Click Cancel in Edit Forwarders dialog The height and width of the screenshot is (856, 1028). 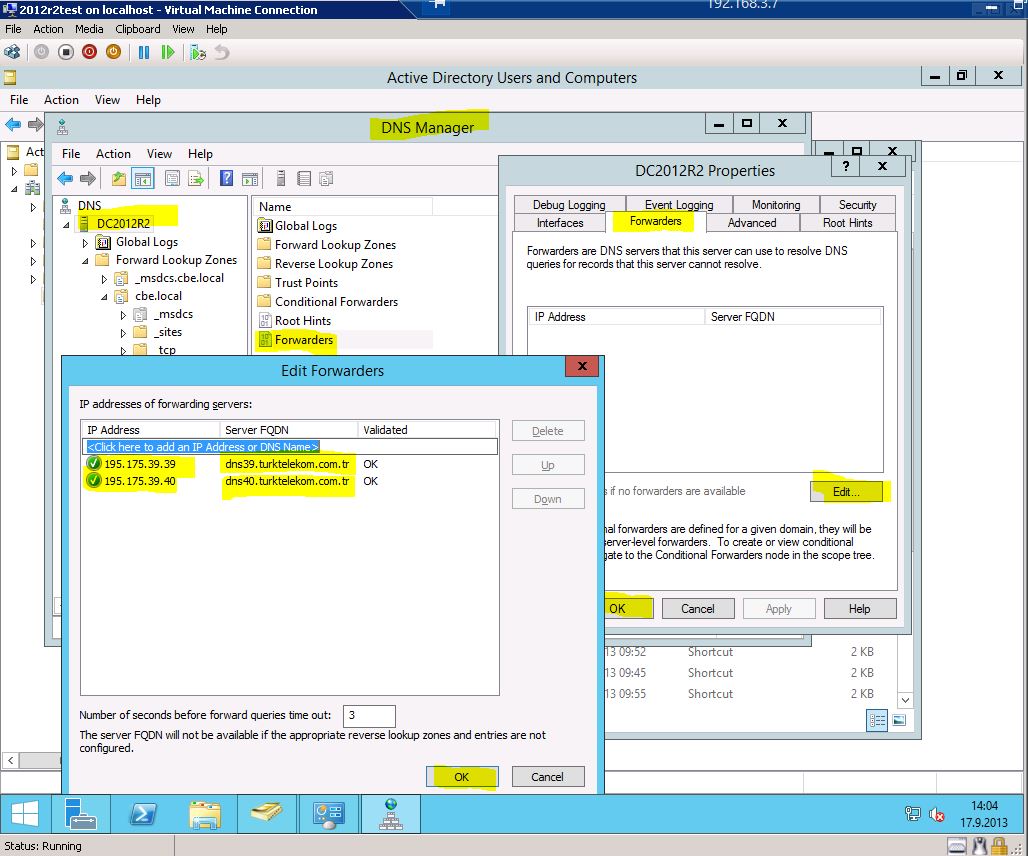pos(547,777)
